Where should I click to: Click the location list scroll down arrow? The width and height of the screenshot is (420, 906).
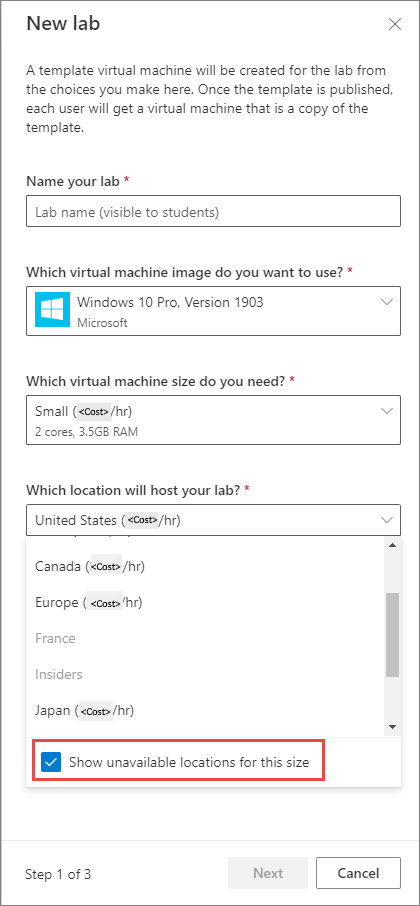click(392, 727)
